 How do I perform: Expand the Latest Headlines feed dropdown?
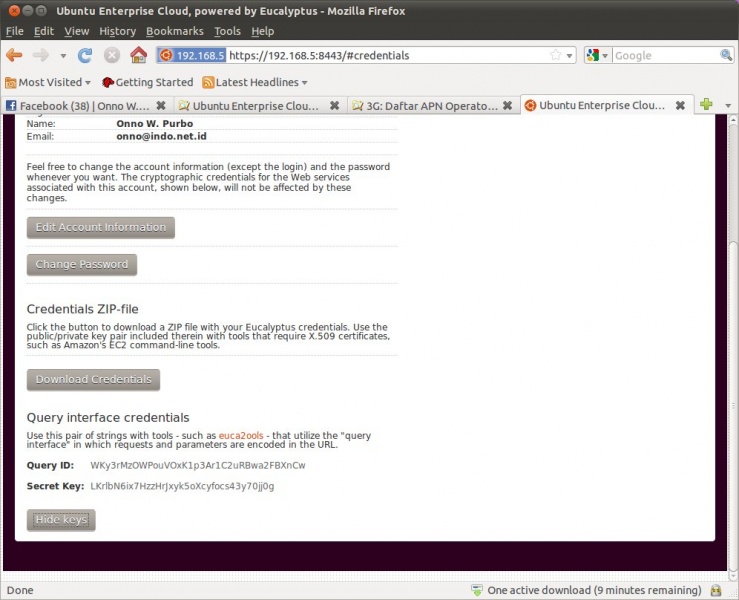coord(255,82)
